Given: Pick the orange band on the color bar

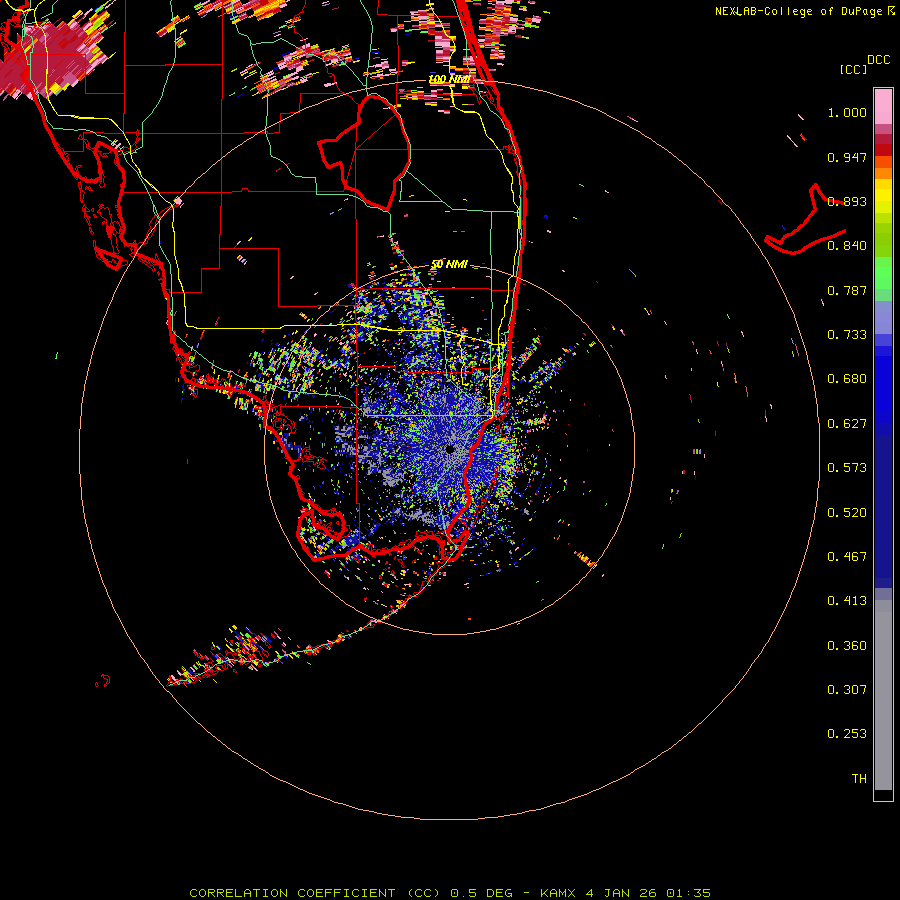Looking at the screenshot, I should pos(883,173).
